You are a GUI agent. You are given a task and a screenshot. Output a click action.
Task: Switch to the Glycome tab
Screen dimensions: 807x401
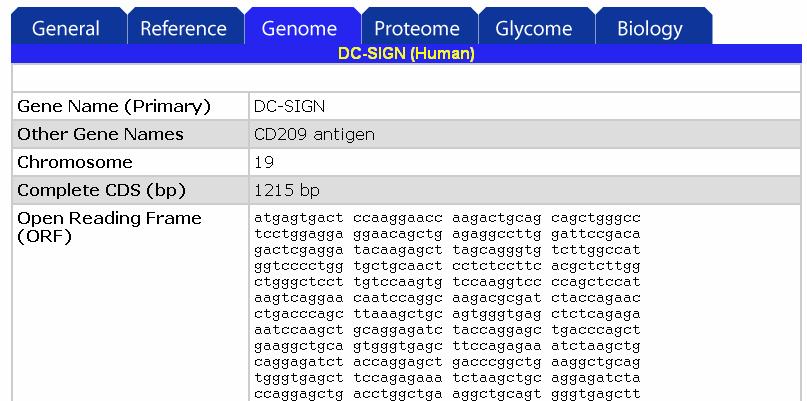(536, 26)
